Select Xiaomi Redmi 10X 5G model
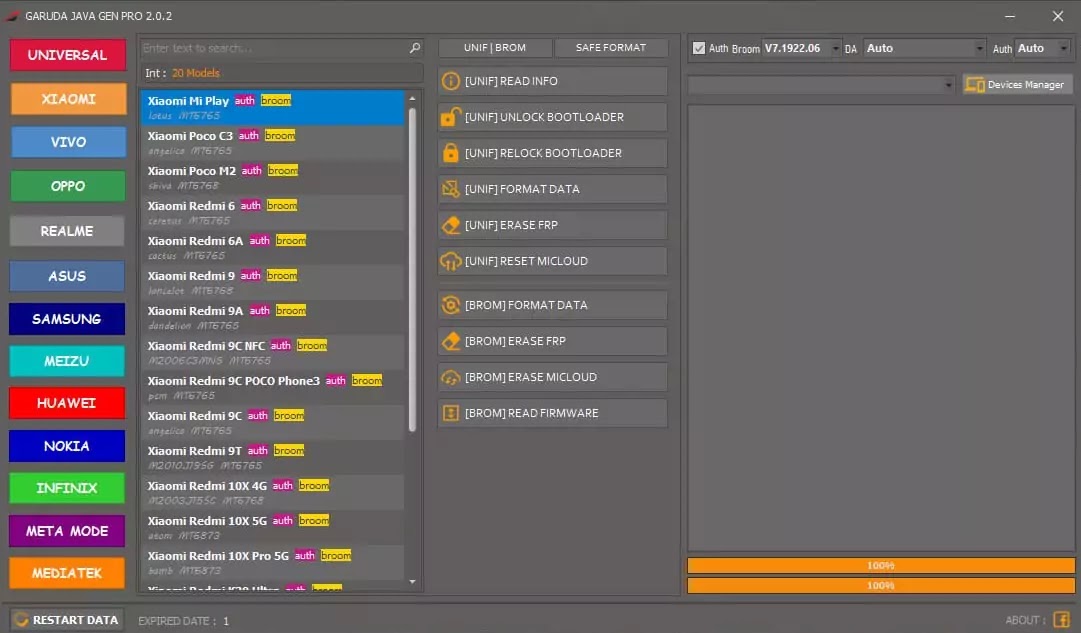This screenshot has width=1081, height=633. click(272, 528)
